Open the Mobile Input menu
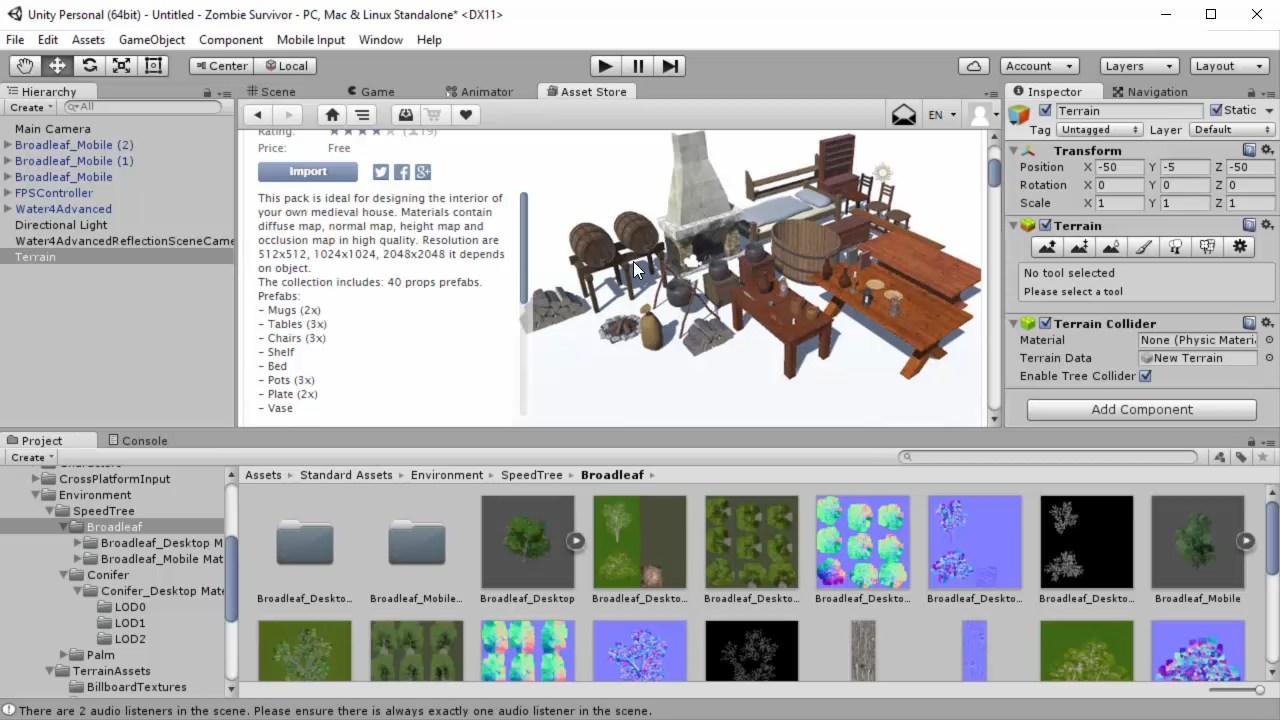This screenshot has width=1280, height=720. [x=311, y=40]
